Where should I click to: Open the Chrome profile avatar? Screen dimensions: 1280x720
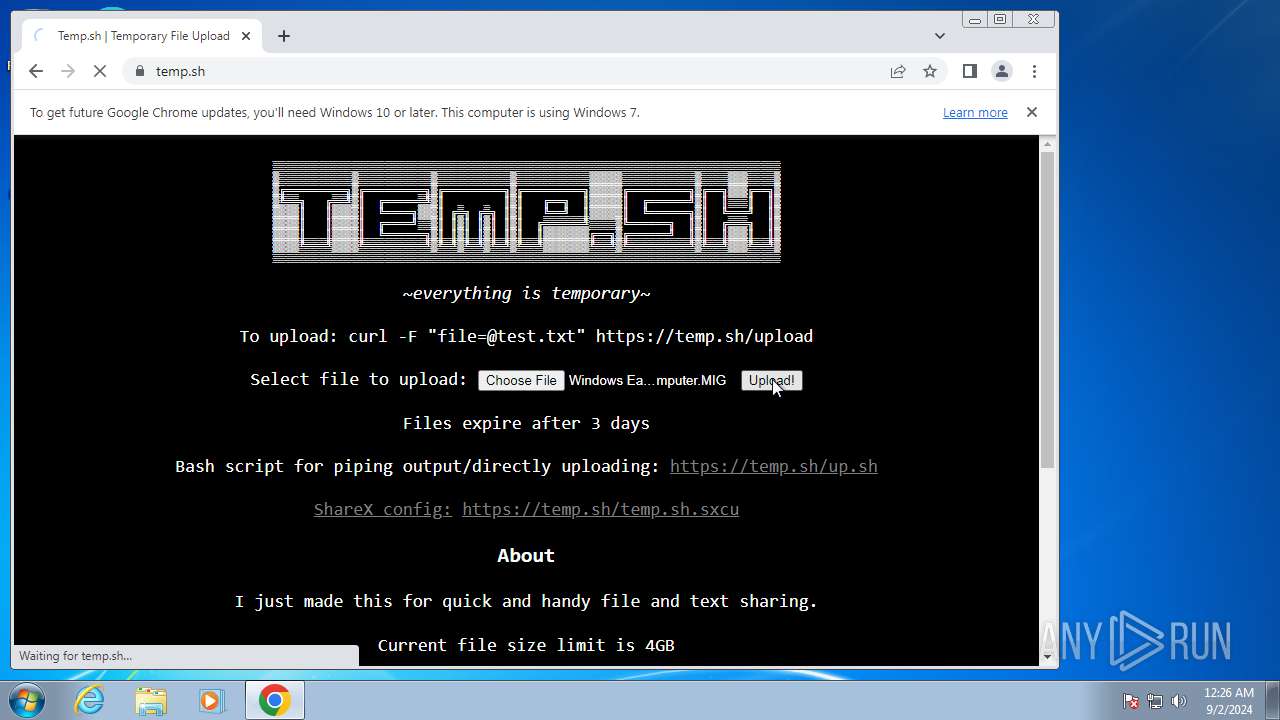point(1001,71)
